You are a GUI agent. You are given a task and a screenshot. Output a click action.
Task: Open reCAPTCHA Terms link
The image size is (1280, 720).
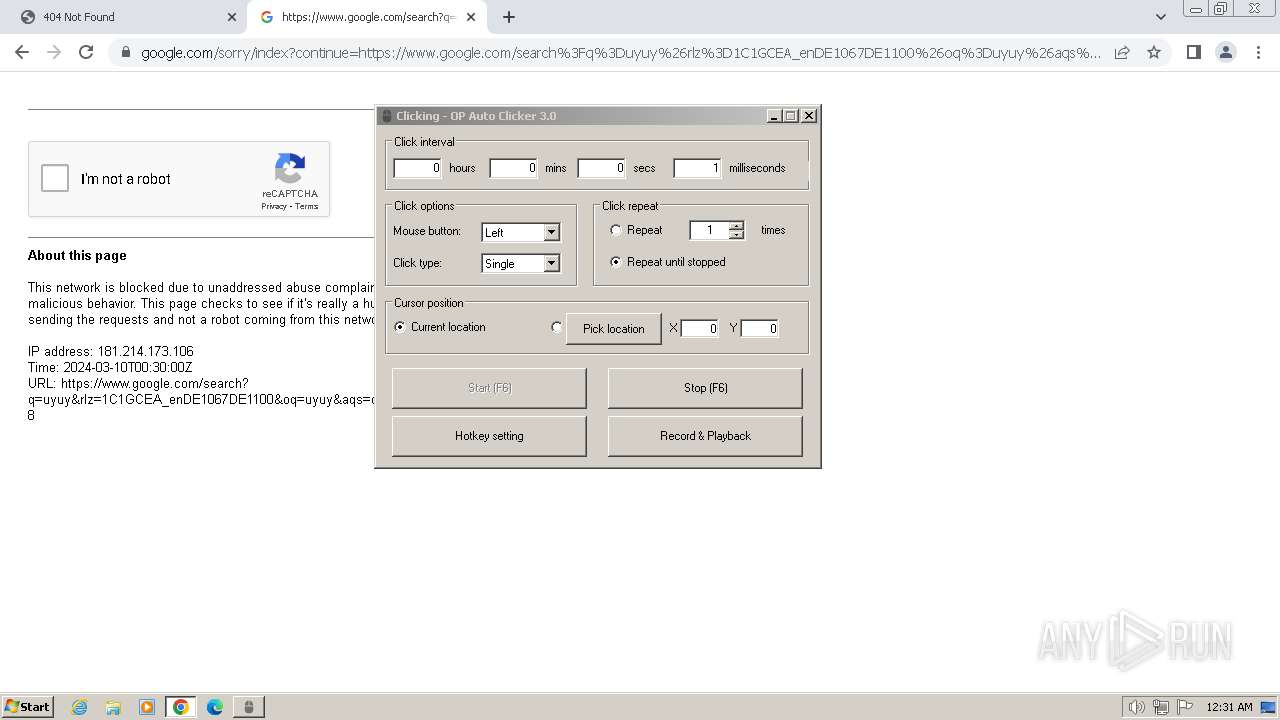click(306, 206)
